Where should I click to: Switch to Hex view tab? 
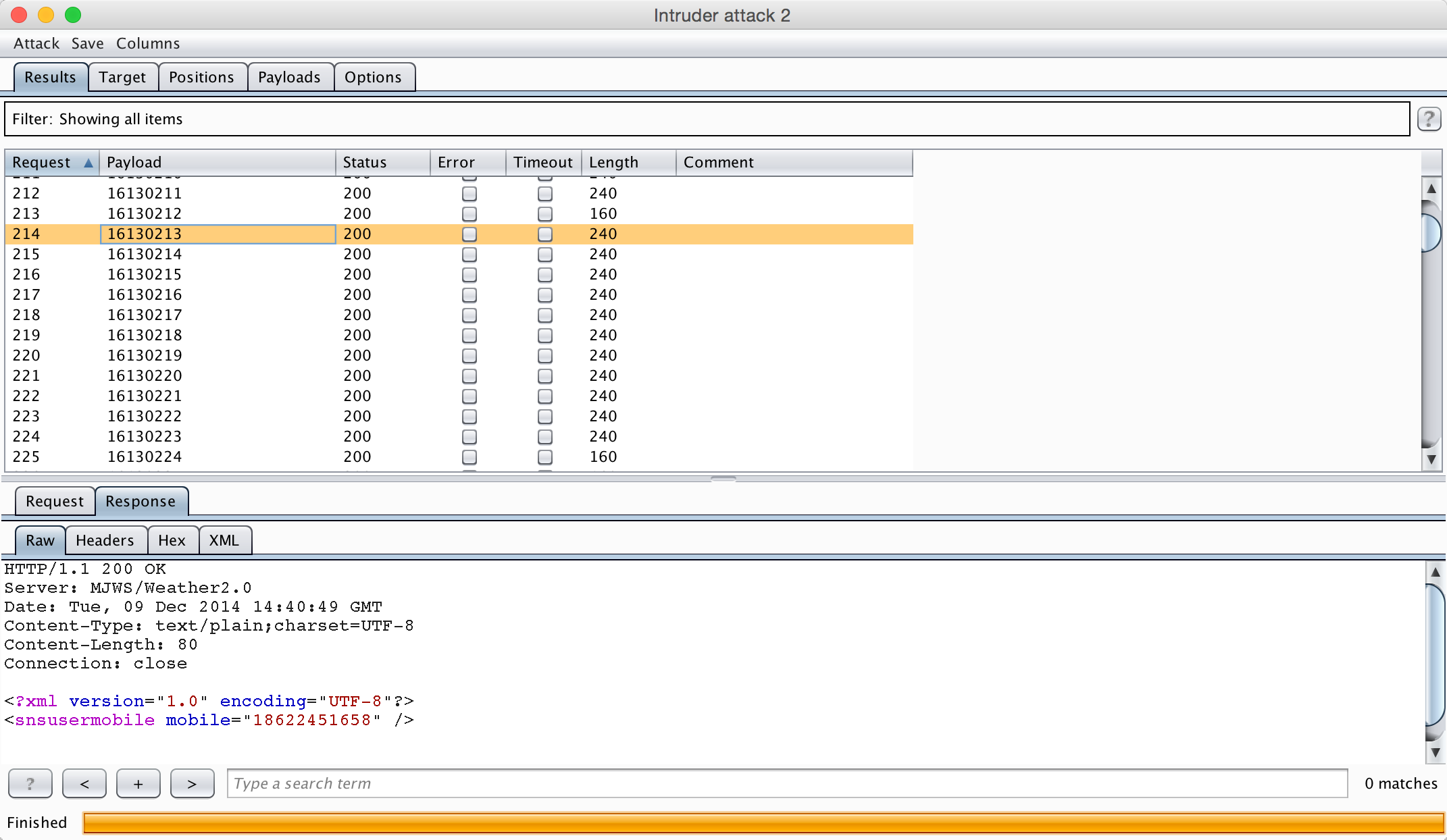[x=172, y=540]
